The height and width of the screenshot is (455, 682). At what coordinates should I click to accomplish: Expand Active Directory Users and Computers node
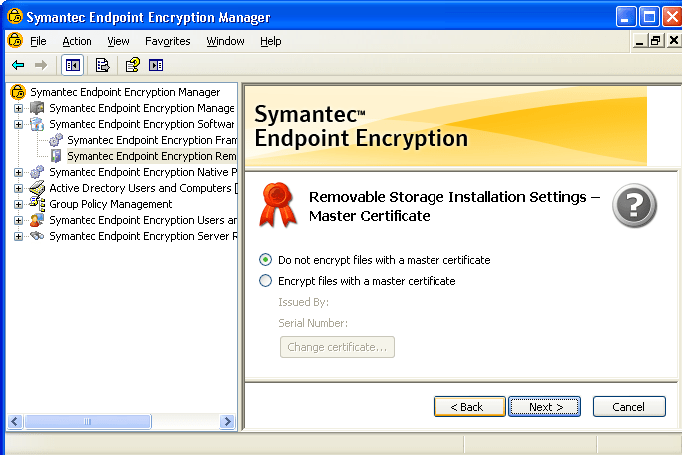click(x=18, y=188)
